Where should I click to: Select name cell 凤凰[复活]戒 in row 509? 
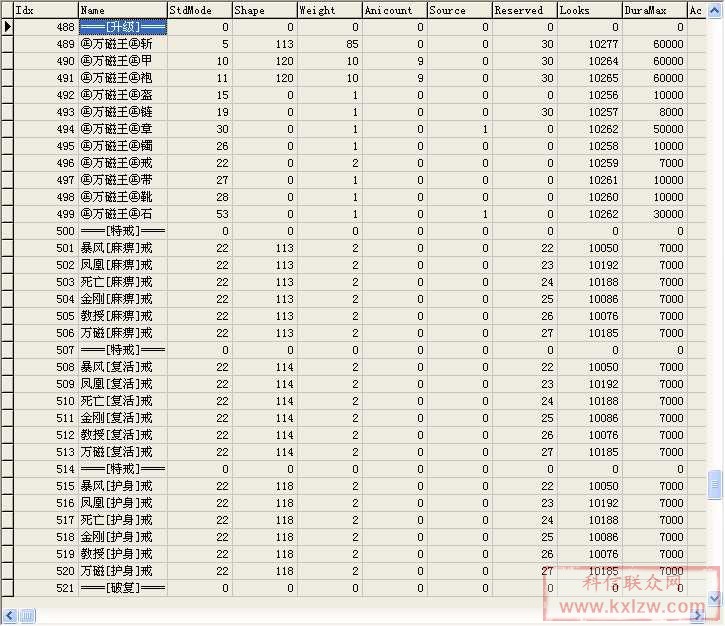pos(123,384)
